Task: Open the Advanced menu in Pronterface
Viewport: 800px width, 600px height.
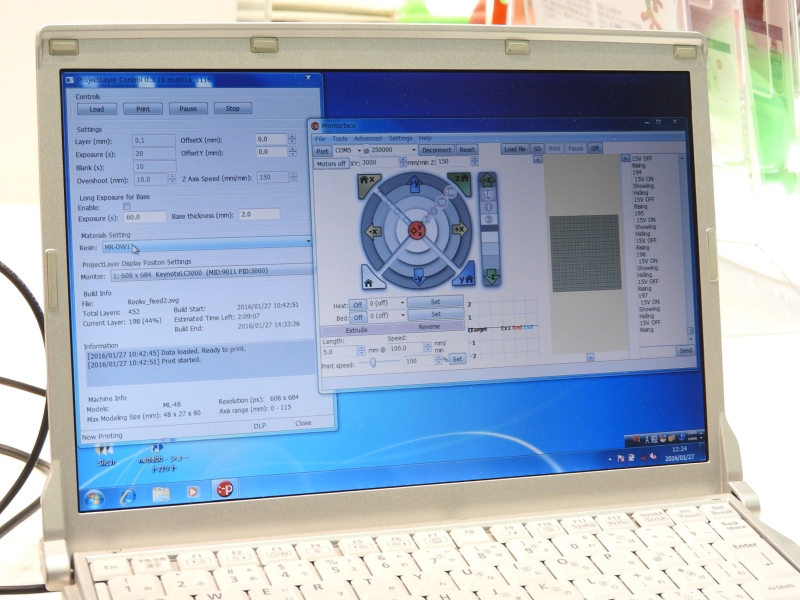Action: (368, 138)
